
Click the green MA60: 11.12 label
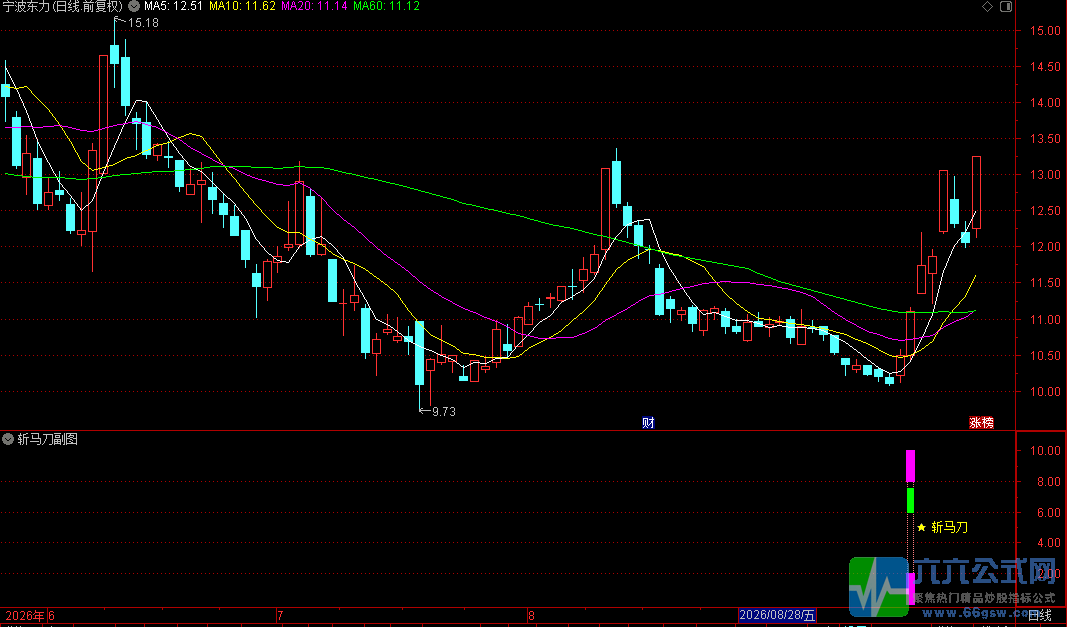click(x=387, y=7)
